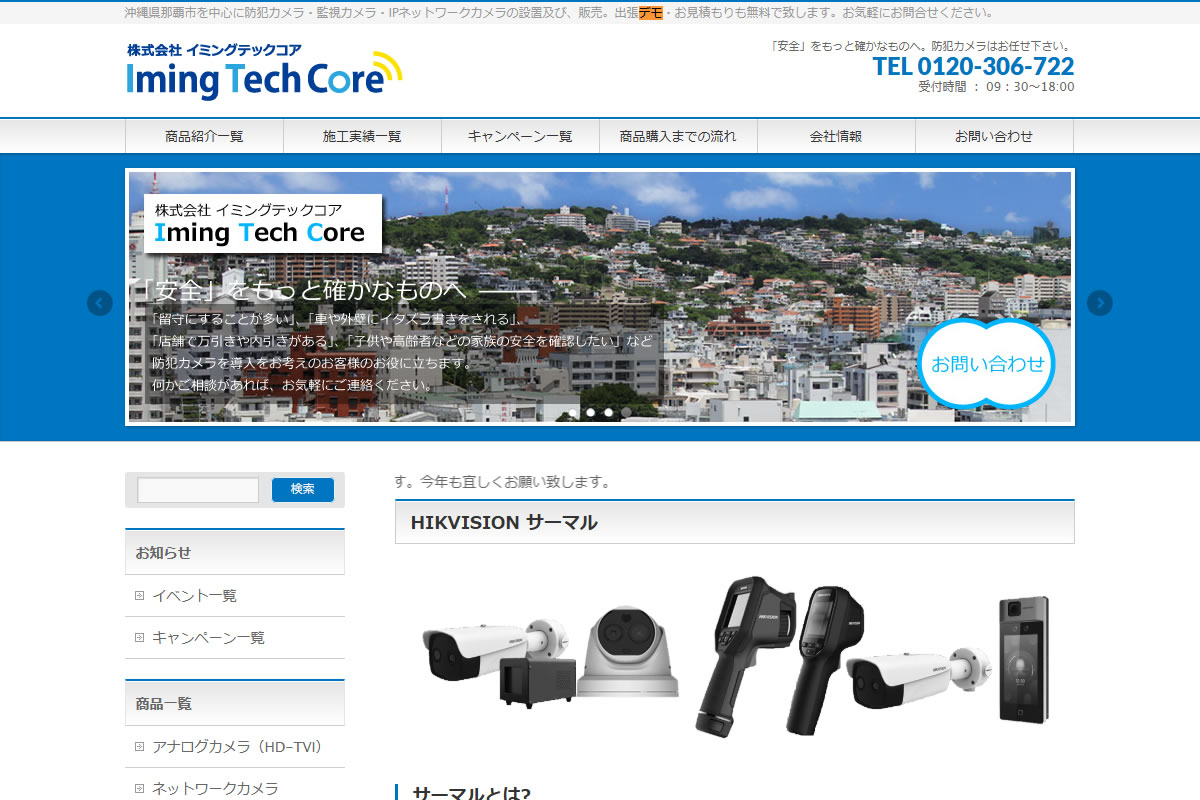Image resolution: width=1200 pixels, height=800 pixels.
Task: Click the square bullet icon beside ネットワークカメラ
Action: tap(140, 789)
